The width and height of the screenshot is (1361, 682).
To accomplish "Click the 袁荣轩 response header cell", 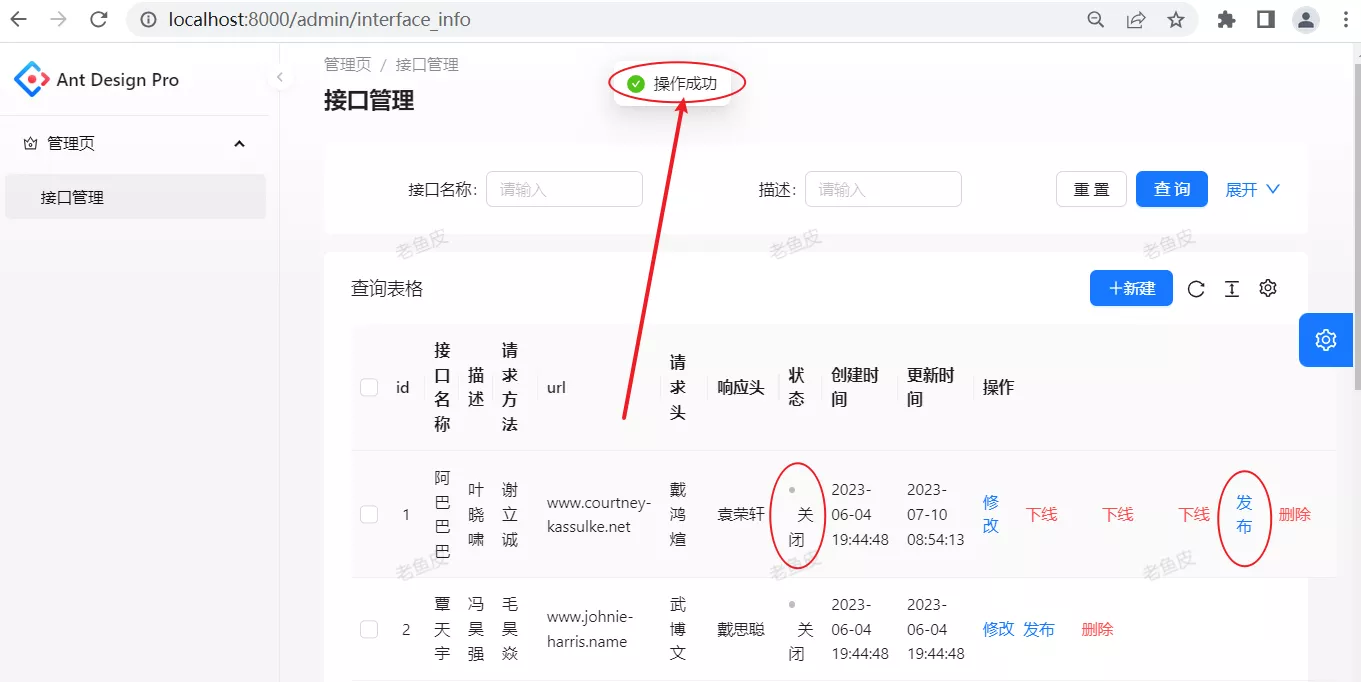I will coord(741,514).
